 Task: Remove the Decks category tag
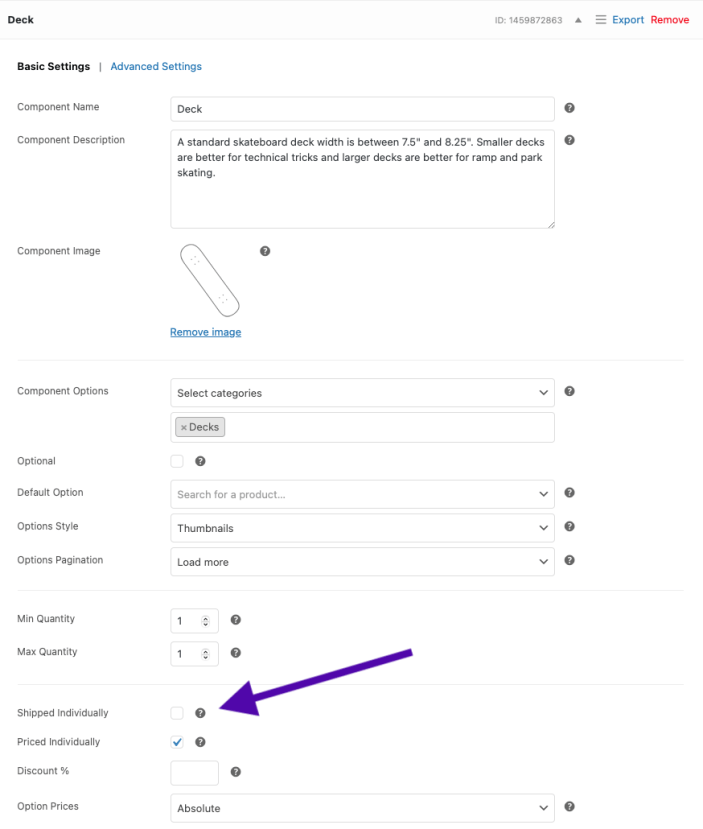(183, 427)
